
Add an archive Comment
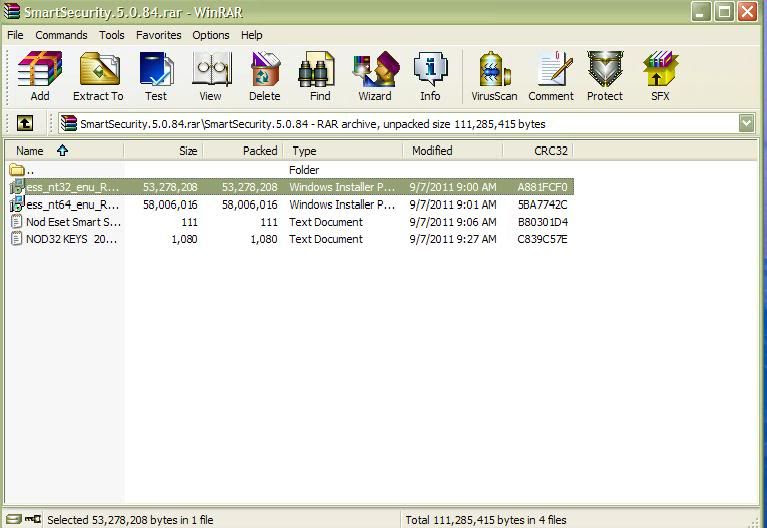pyautogui.click(x=554, y=69)
